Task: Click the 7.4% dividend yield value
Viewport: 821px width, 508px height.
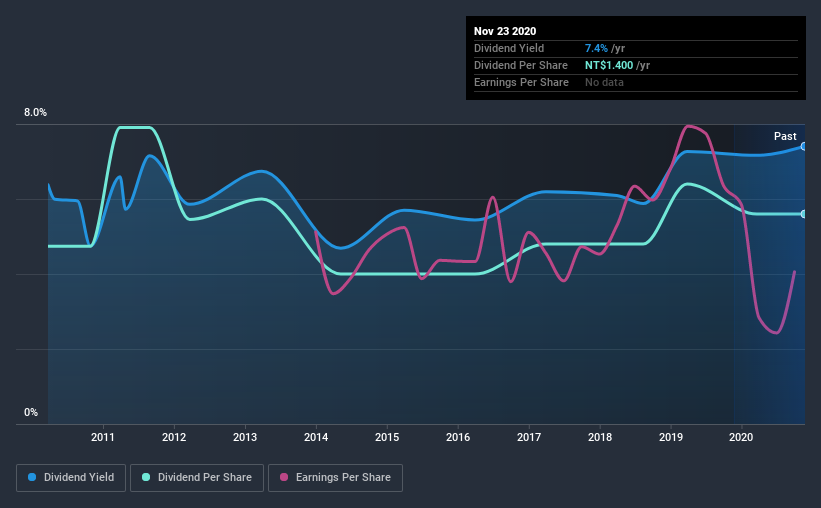Action: (x=596, y=48)
